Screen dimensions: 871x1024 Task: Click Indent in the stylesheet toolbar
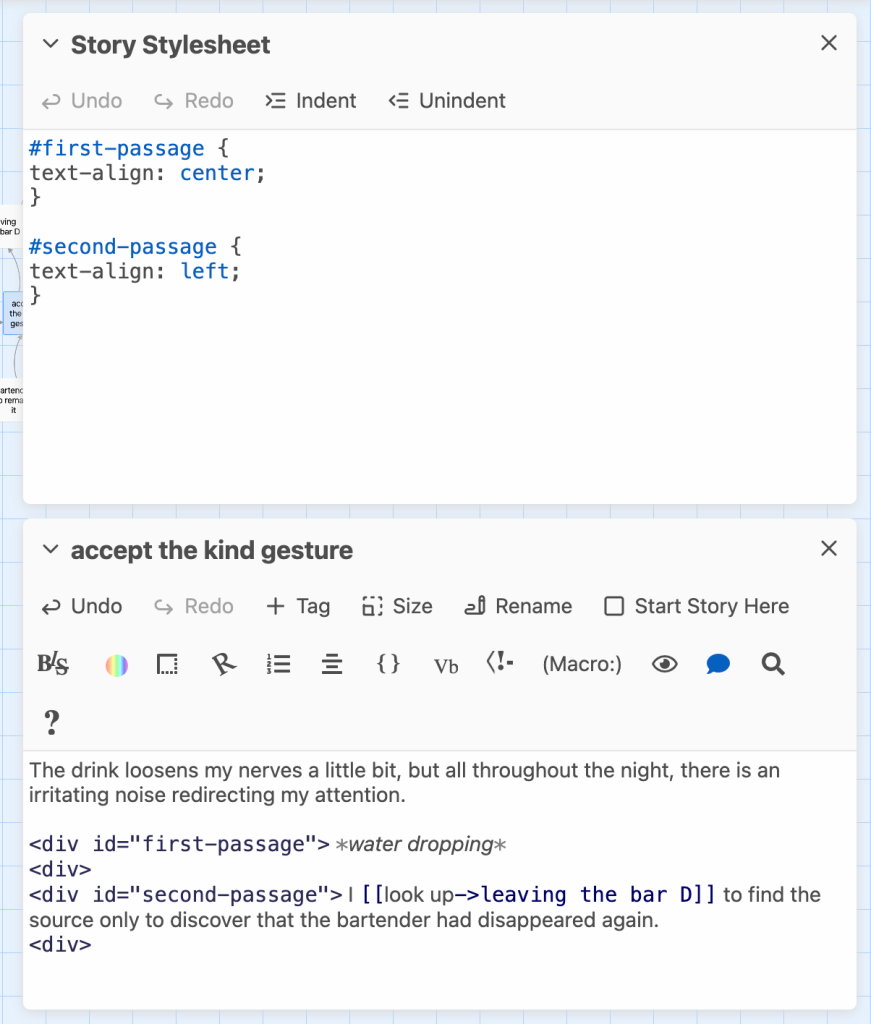[x=311, y=101]
